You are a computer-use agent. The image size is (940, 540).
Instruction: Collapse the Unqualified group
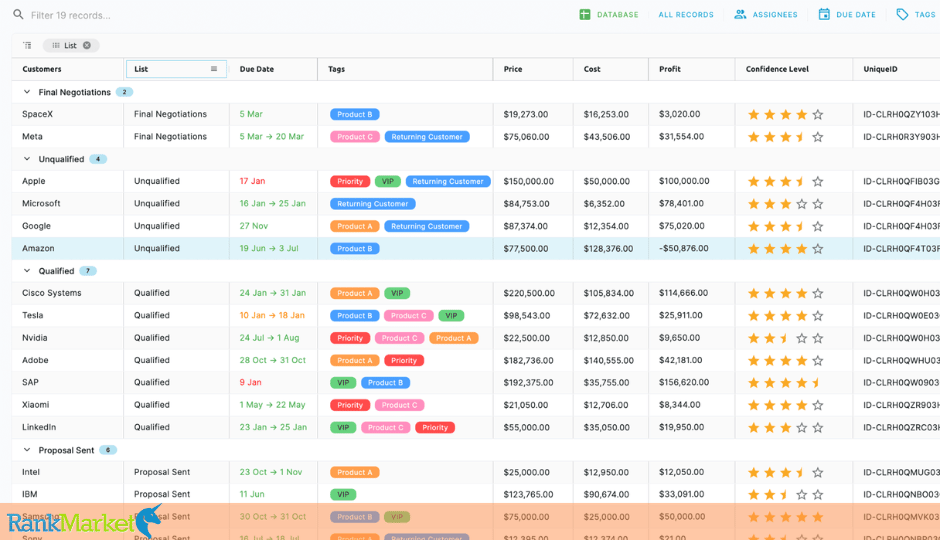click(x=26, y=159)
